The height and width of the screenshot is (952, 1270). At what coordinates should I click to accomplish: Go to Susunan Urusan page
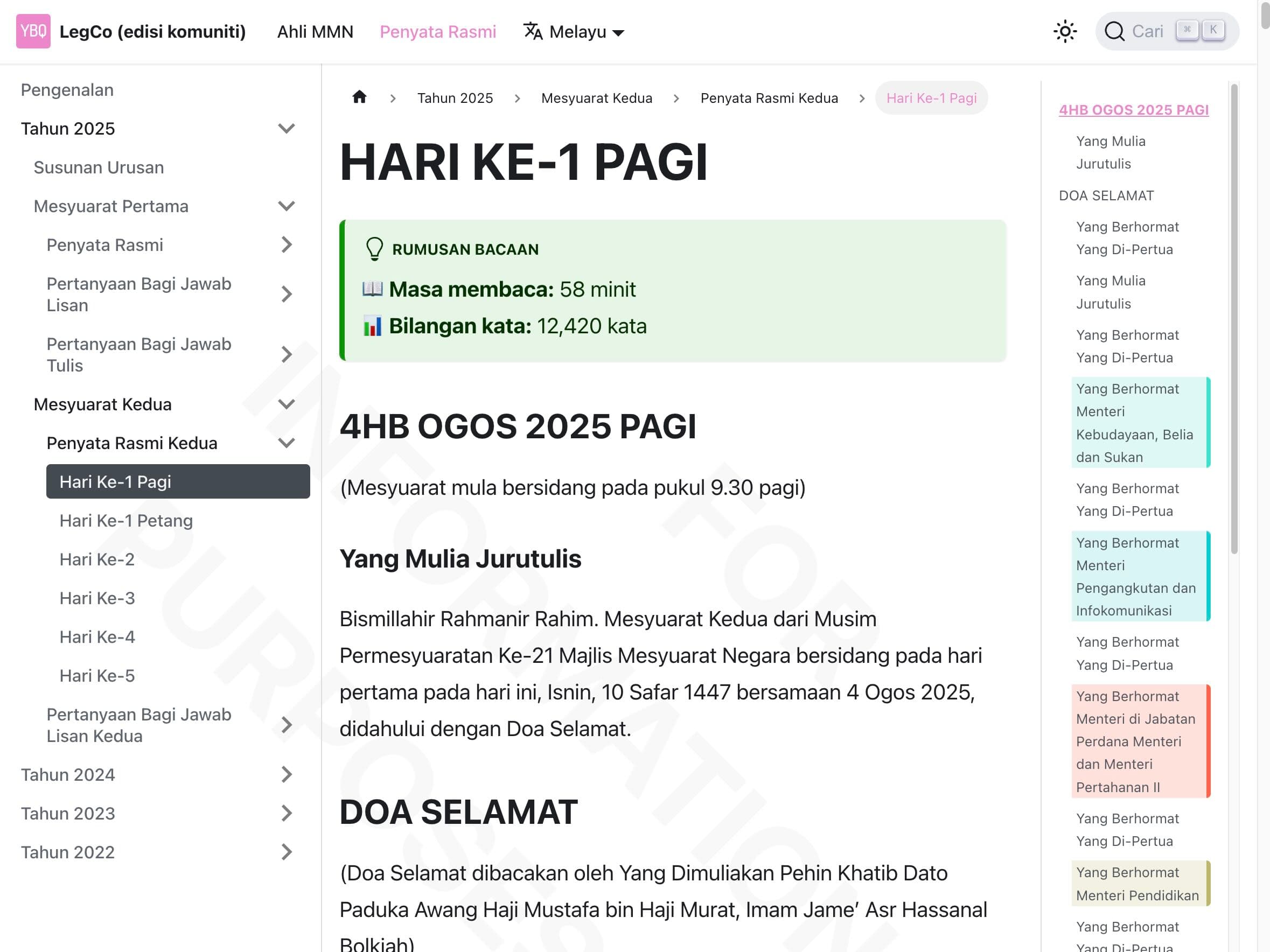pos(99,167)
